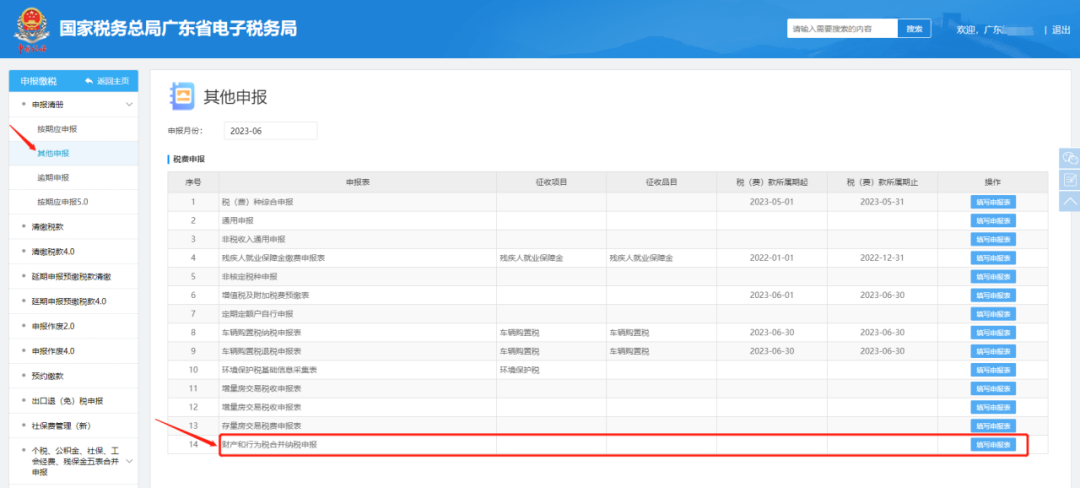Click the 欢迎，广东 username text
1080x488 pixels.
(979, 30)
